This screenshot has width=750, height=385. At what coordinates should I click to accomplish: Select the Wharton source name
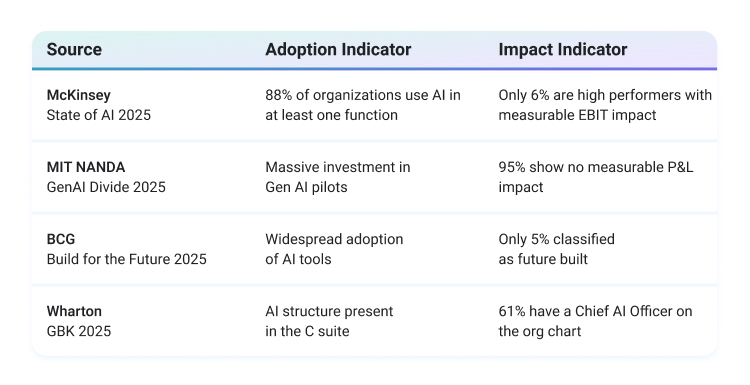(x=74, y=311)
